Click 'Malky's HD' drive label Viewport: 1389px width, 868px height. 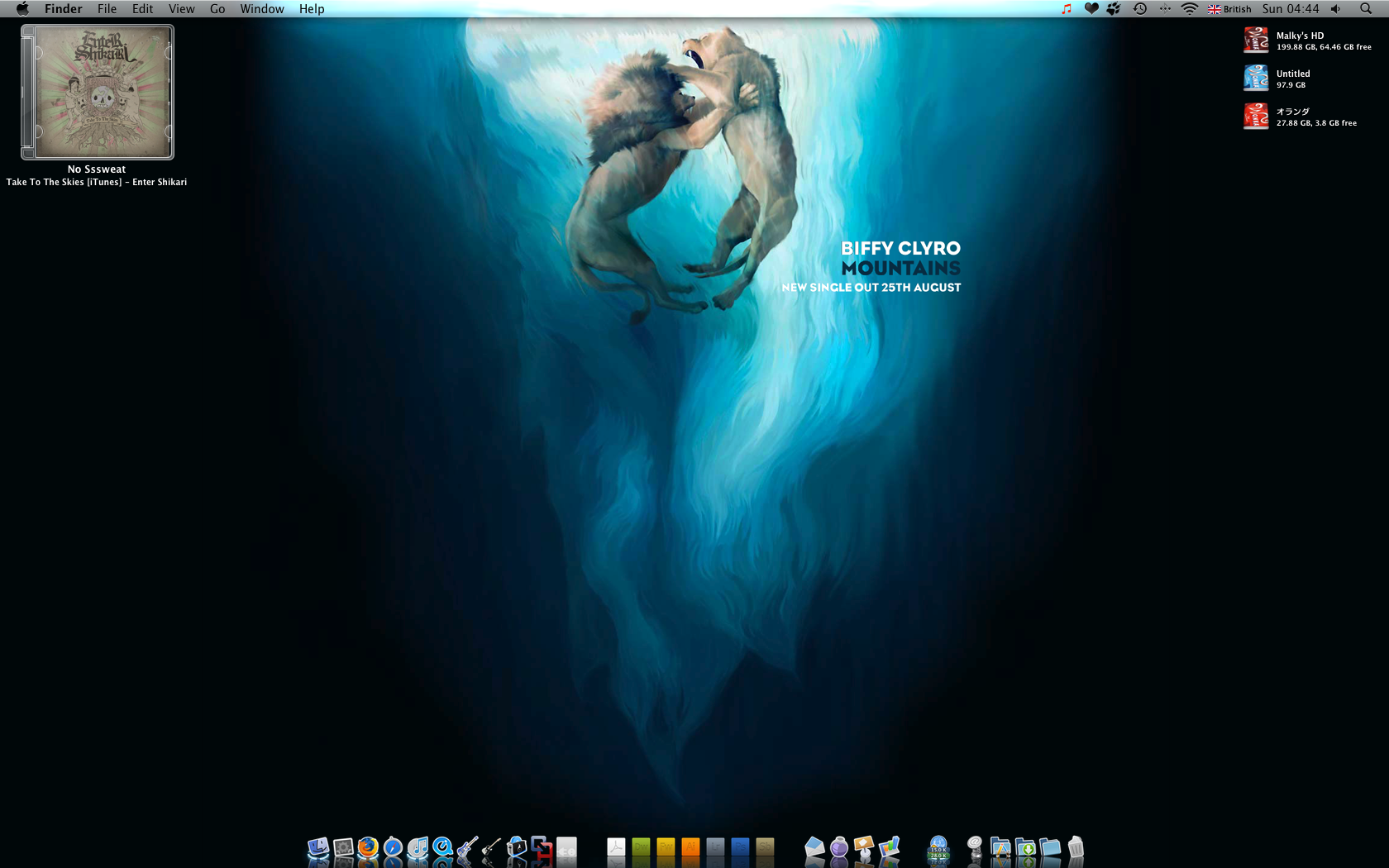1300,36
